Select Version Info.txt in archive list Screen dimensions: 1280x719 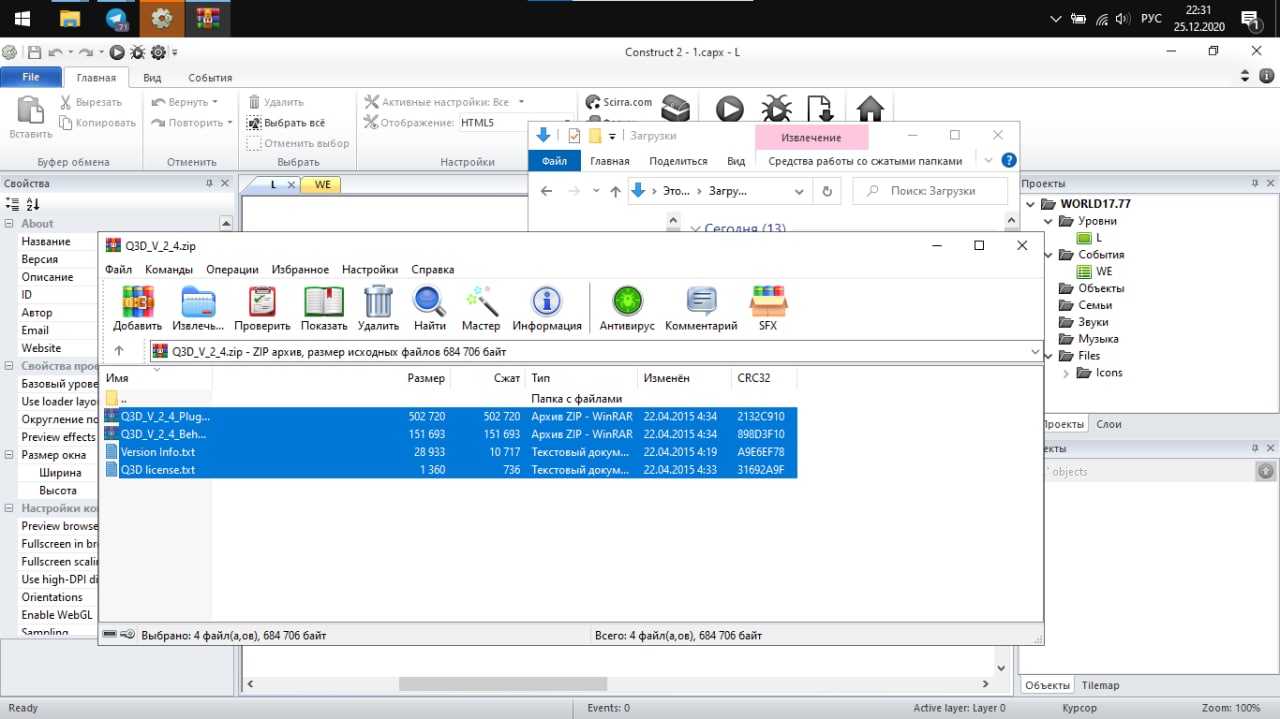450,452
